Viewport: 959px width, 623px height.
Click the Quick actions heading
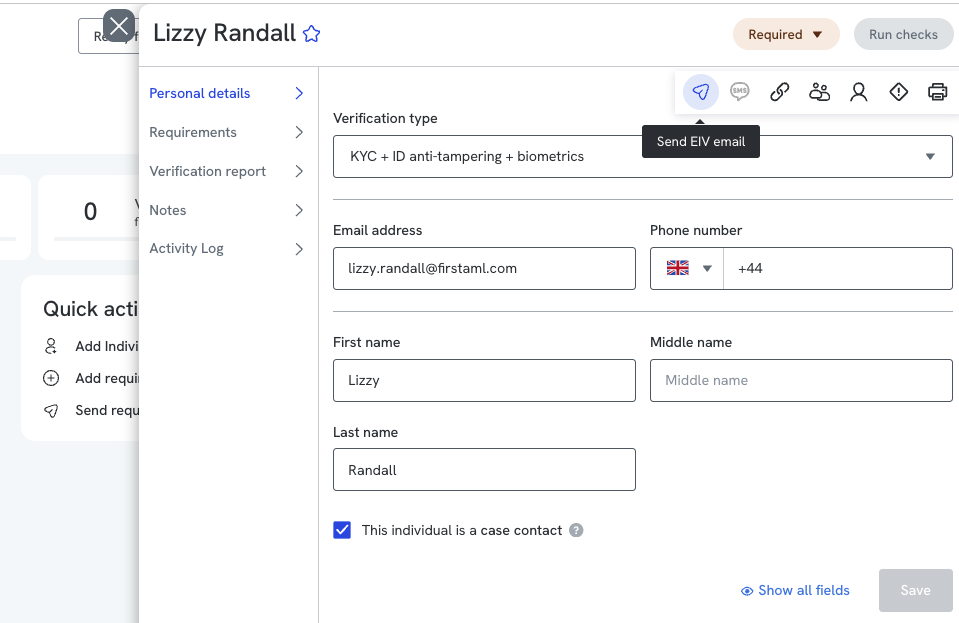[91, 309]
